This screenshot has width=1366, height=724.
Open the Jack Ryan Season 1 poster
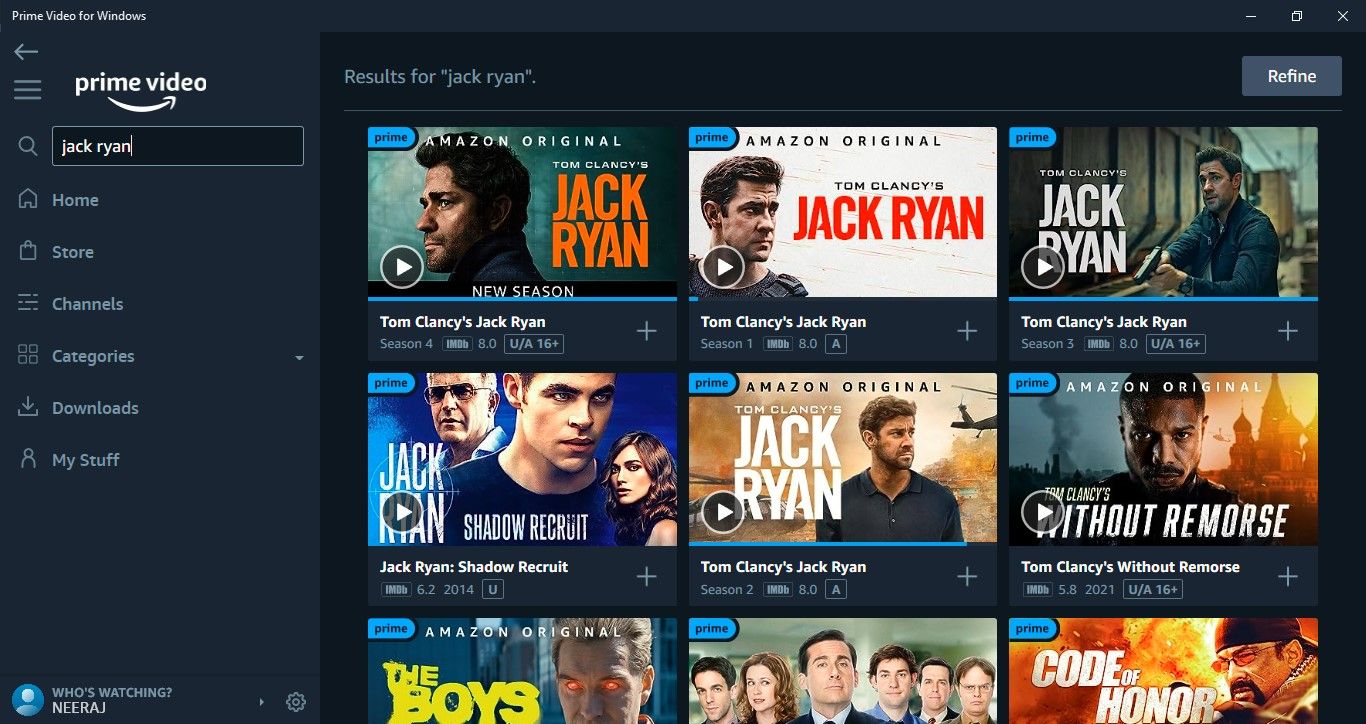tap(843, 213)
